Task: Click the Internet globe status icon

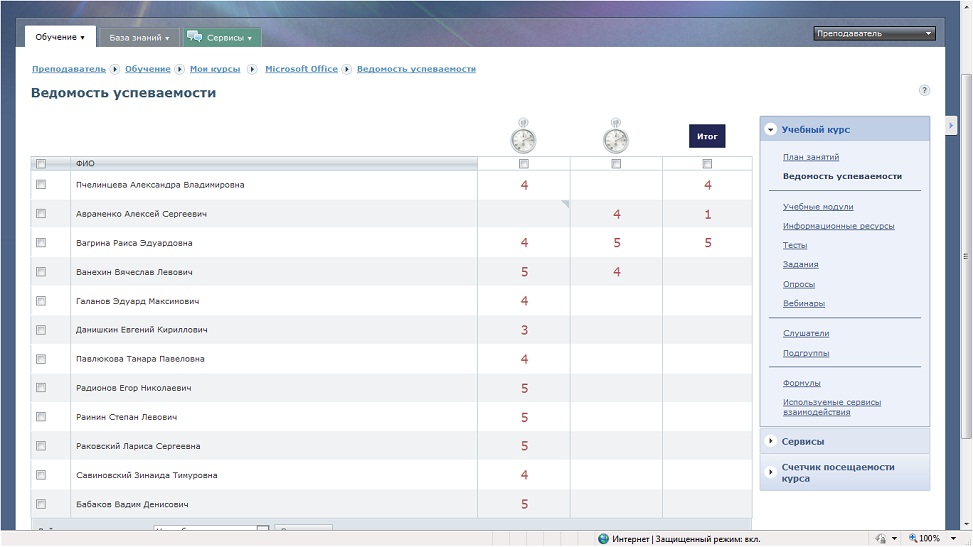Action: coord(603,539)
